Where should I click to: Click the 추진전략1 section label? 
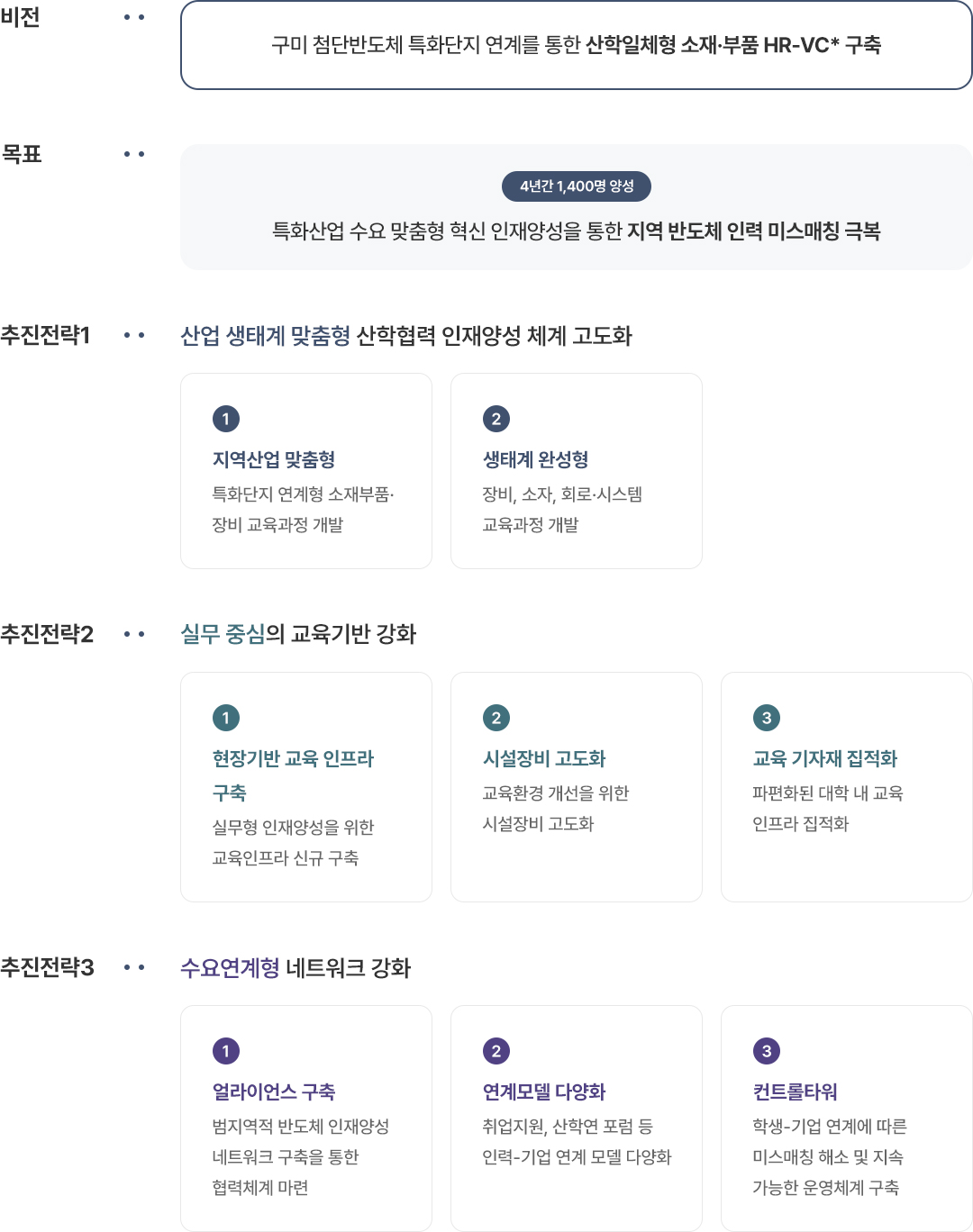(x=45, y=336)
